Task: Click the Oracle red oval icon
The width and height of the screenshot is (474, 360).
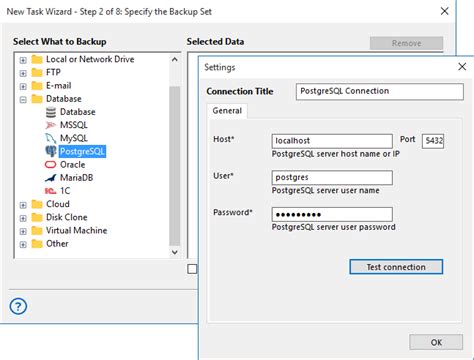Action: click(x=50, y=165)
